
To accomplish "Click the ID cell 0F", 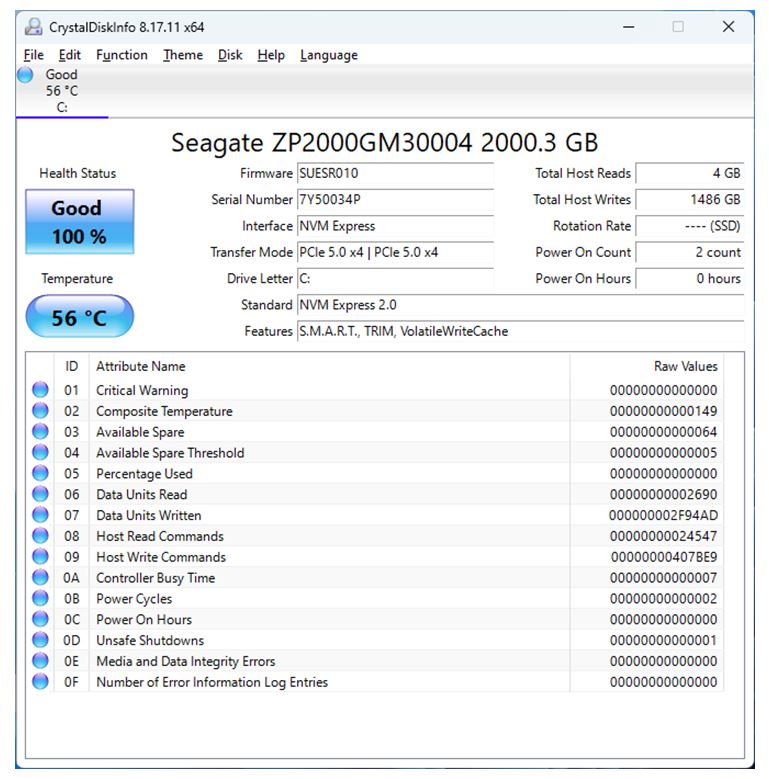I will click(72, 683).
